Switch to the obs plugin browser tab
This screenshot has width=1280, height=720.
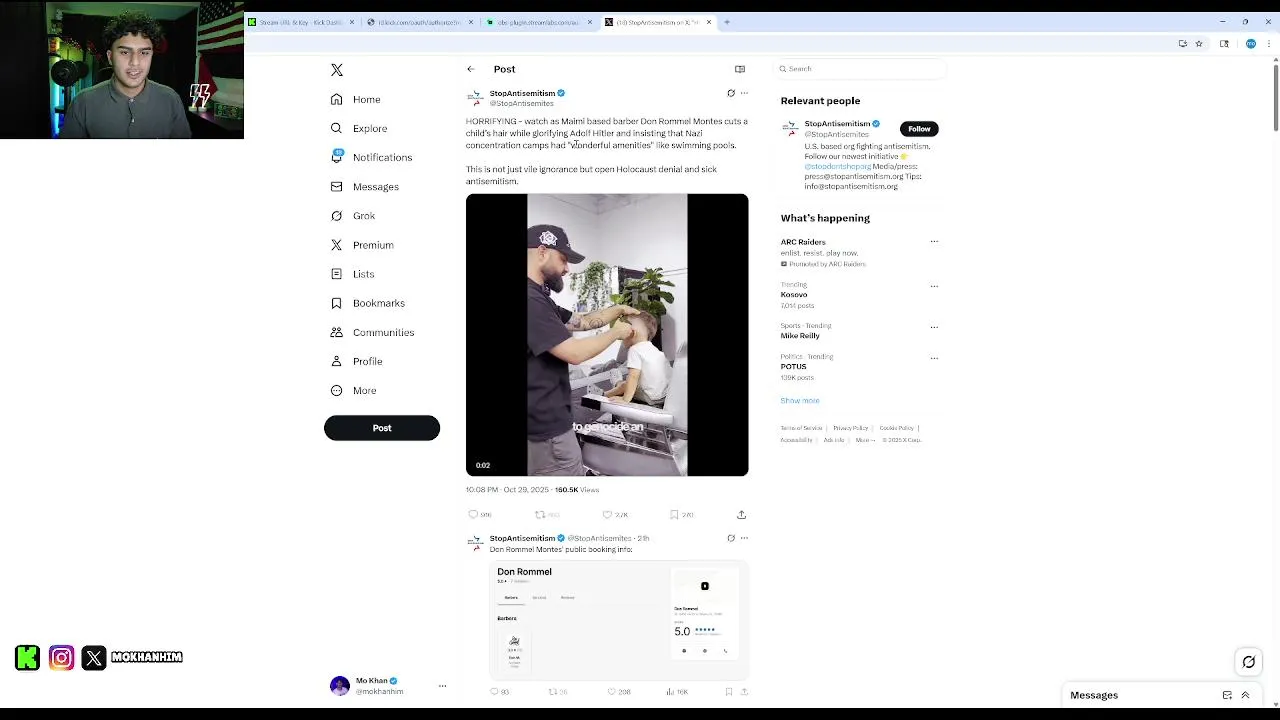coord(539,22)
